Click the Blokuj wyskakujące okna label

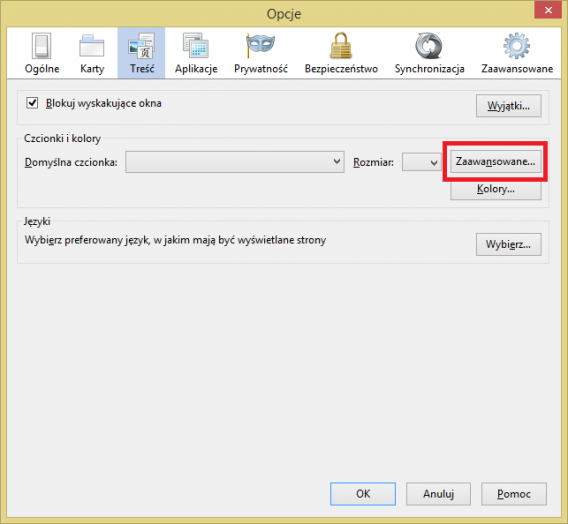(104, 104)
